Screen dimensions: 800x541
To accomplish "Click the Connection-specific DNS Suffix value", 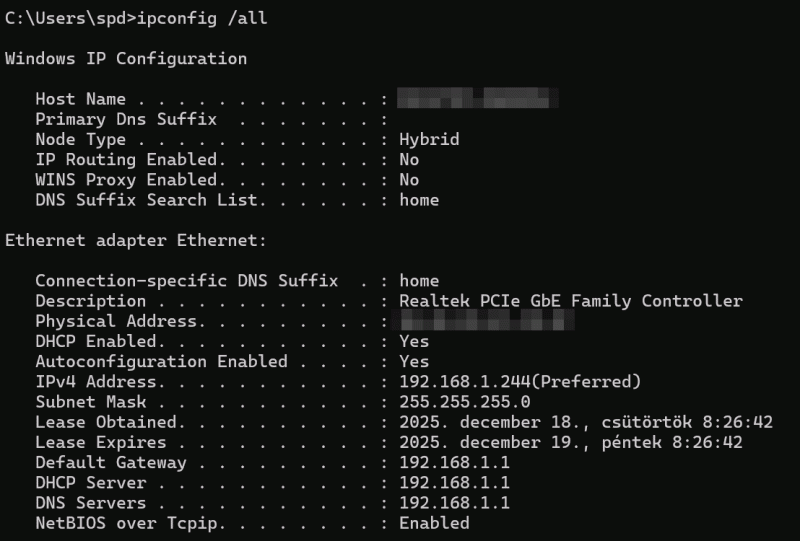I will (419, 281).
